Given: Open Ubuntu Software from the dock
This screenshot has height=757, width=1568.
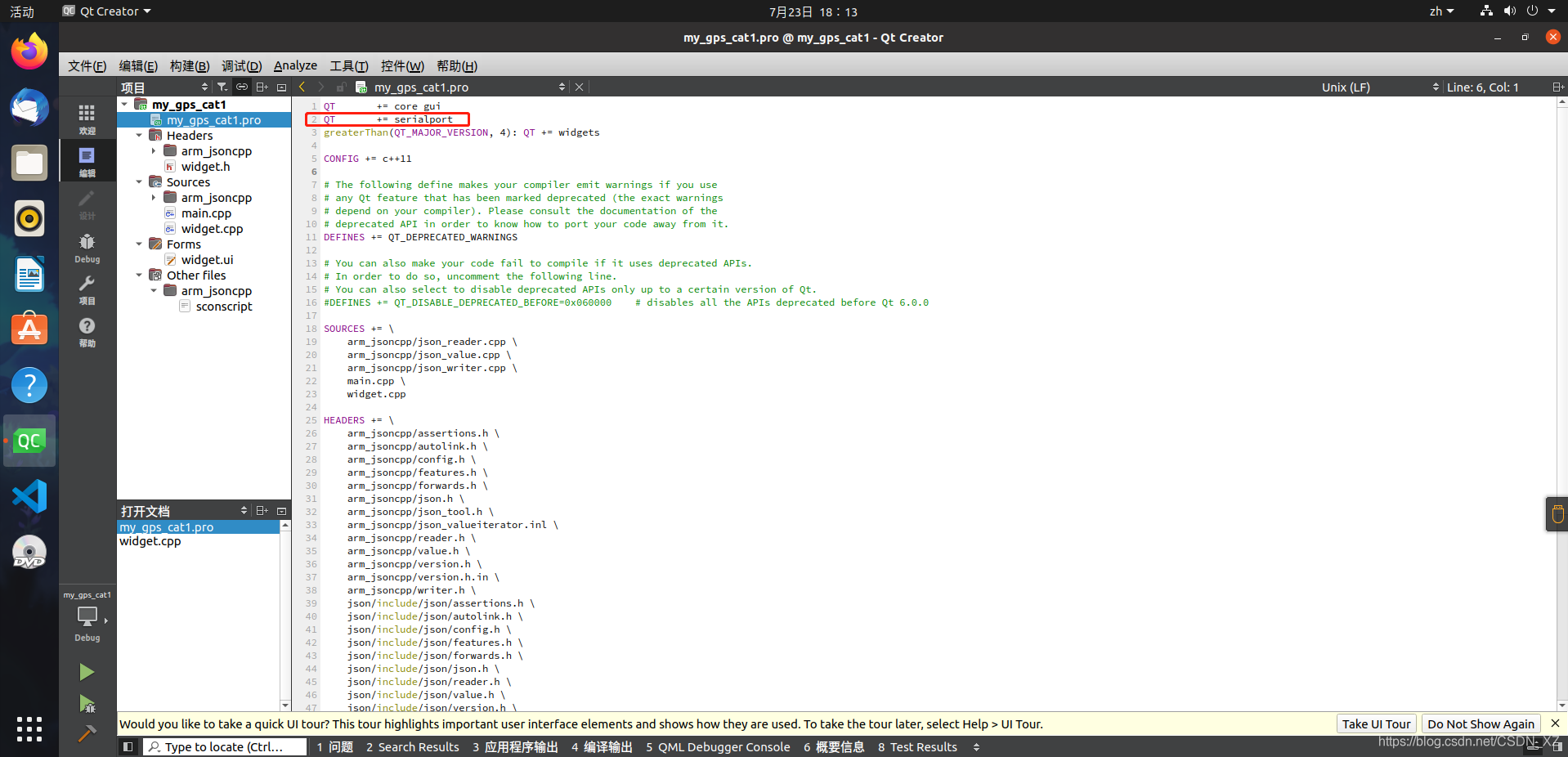Looking at the screenshot, I should [29, 329].
